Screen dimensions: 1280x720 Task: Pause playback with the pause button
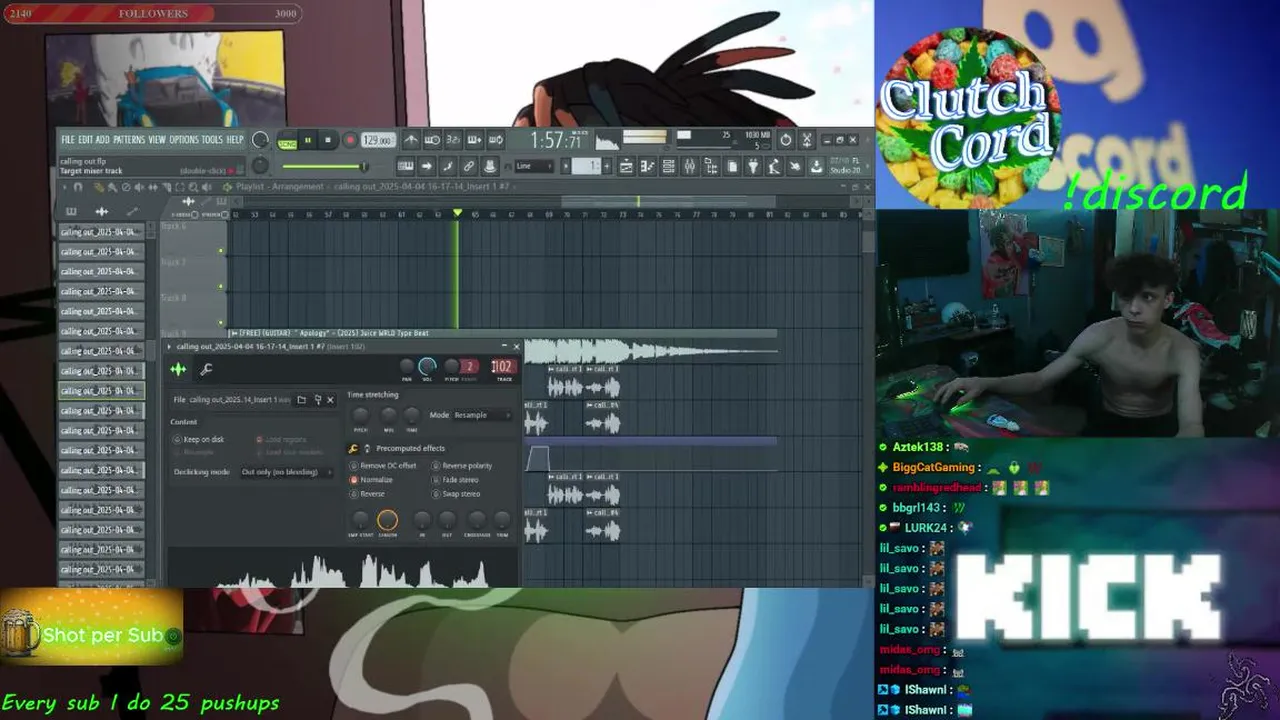tap(308, 140)
